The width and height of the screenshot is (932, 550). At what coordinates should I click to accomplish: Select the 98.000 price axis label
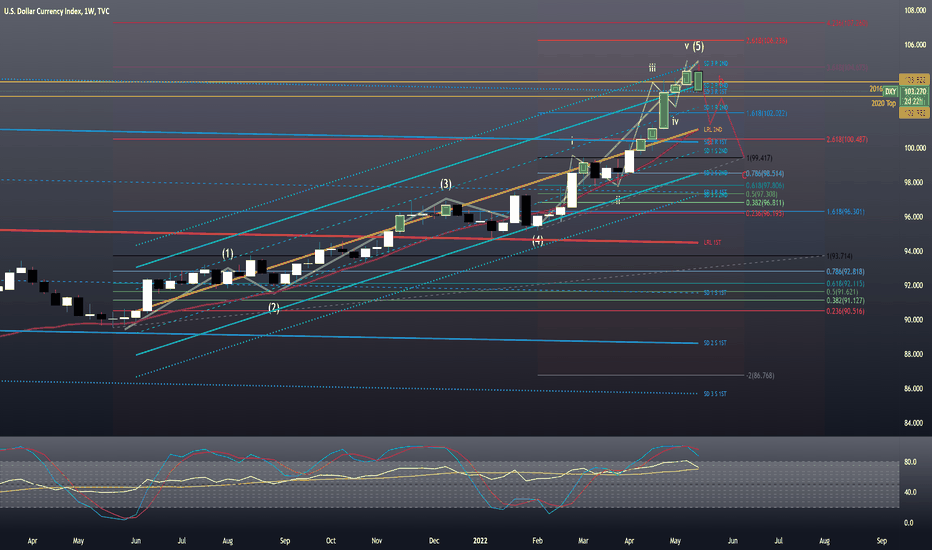(x=915, y=183)
